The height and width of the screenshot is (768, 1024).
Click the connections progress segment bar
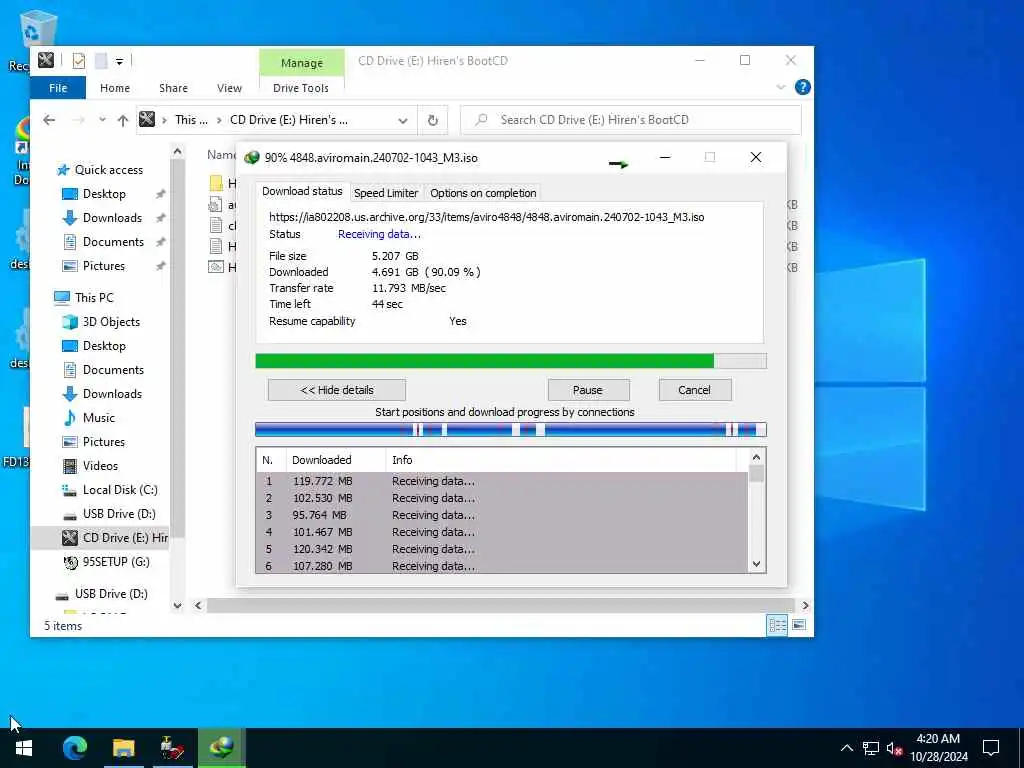511,429
